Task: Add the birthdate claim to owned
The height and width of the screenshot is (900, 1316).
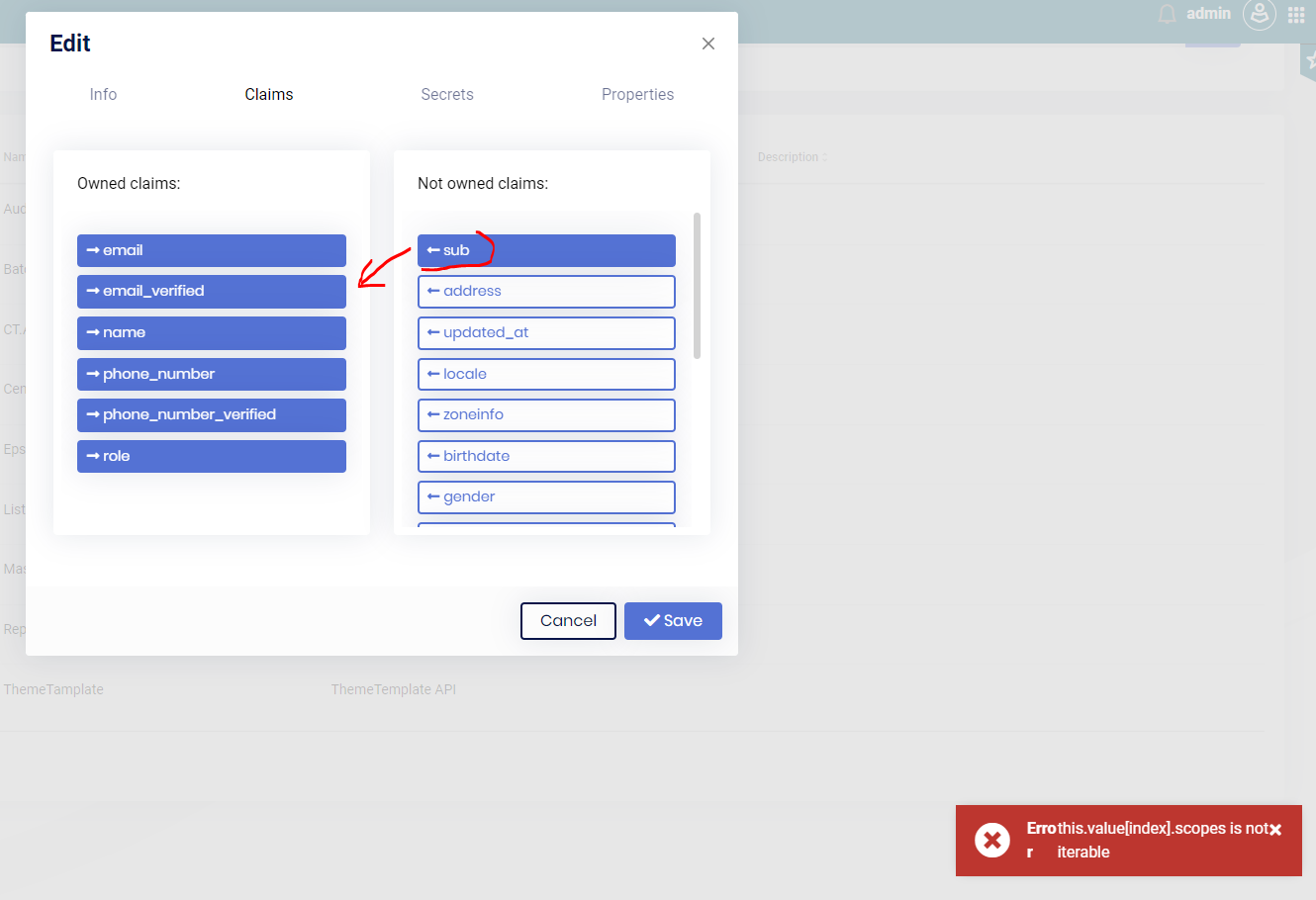Action: coord(546,456)
